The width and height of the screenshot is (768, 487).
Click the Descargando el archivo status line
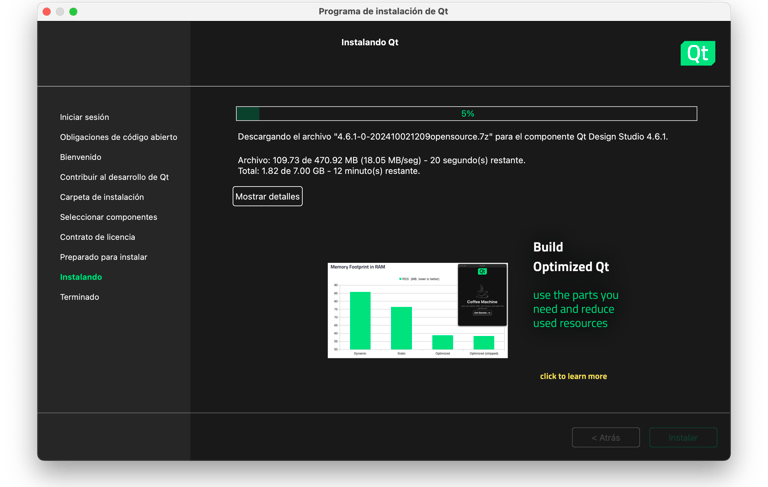pyautogui.click(x=453, y=137)
